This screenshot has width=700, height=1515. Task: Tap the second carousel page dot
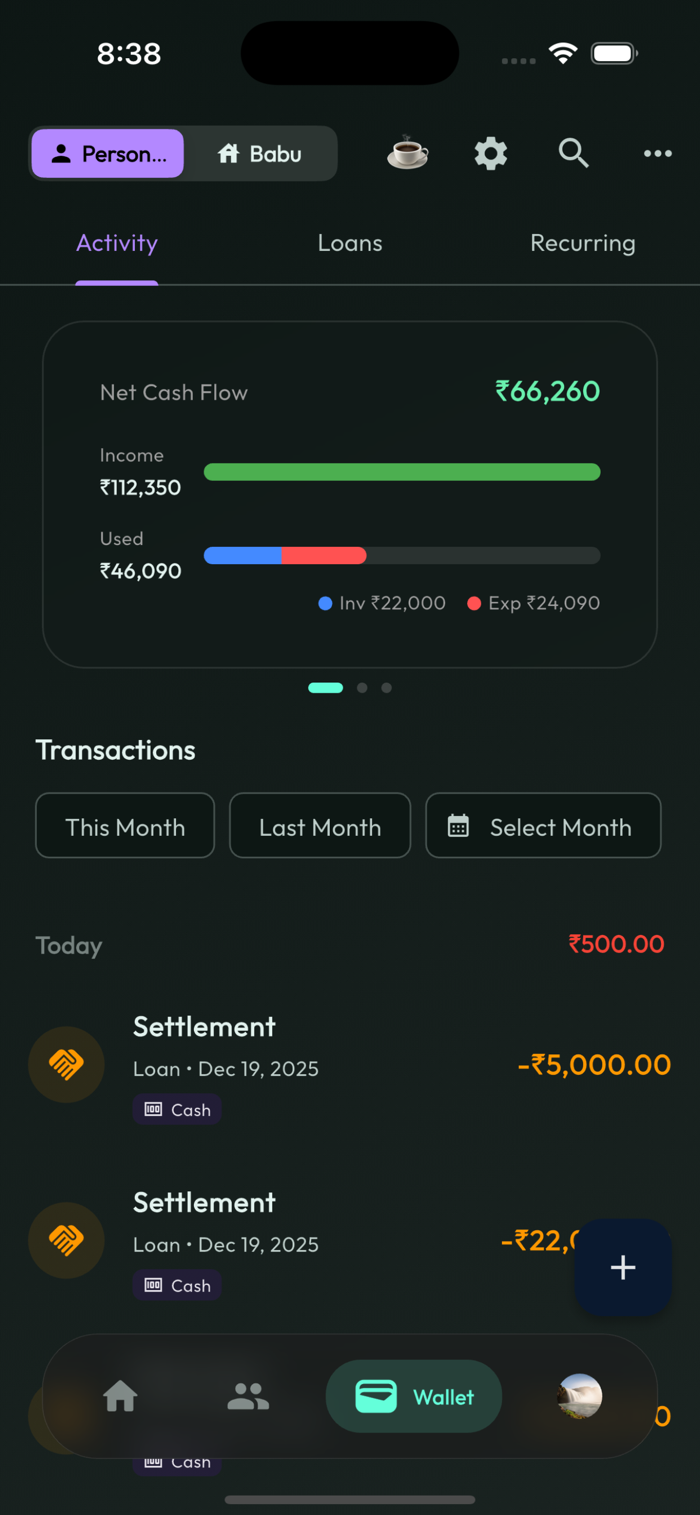[x=362, y=688]
